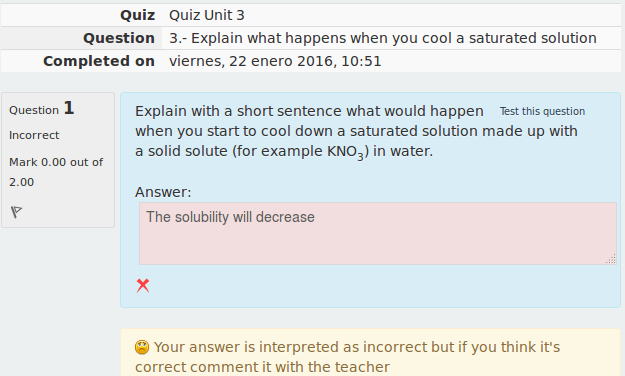Click the Incorrect status text
625x376 pixels.
pyautogui.click(x=34, y=136)
